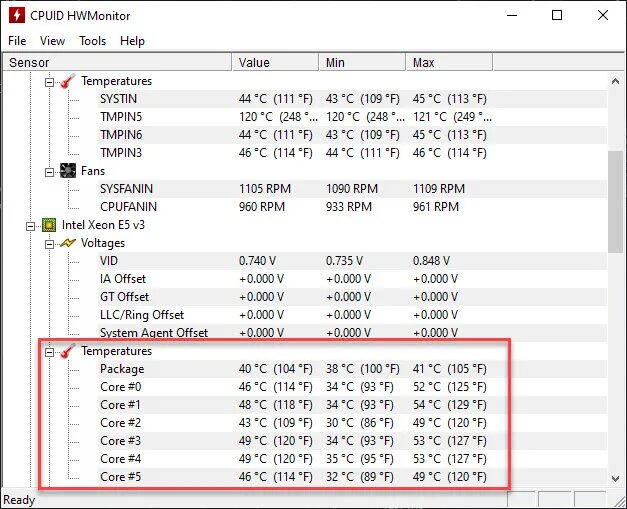Select the System Agent Offset row
The image size is (627, 509).
352,333
